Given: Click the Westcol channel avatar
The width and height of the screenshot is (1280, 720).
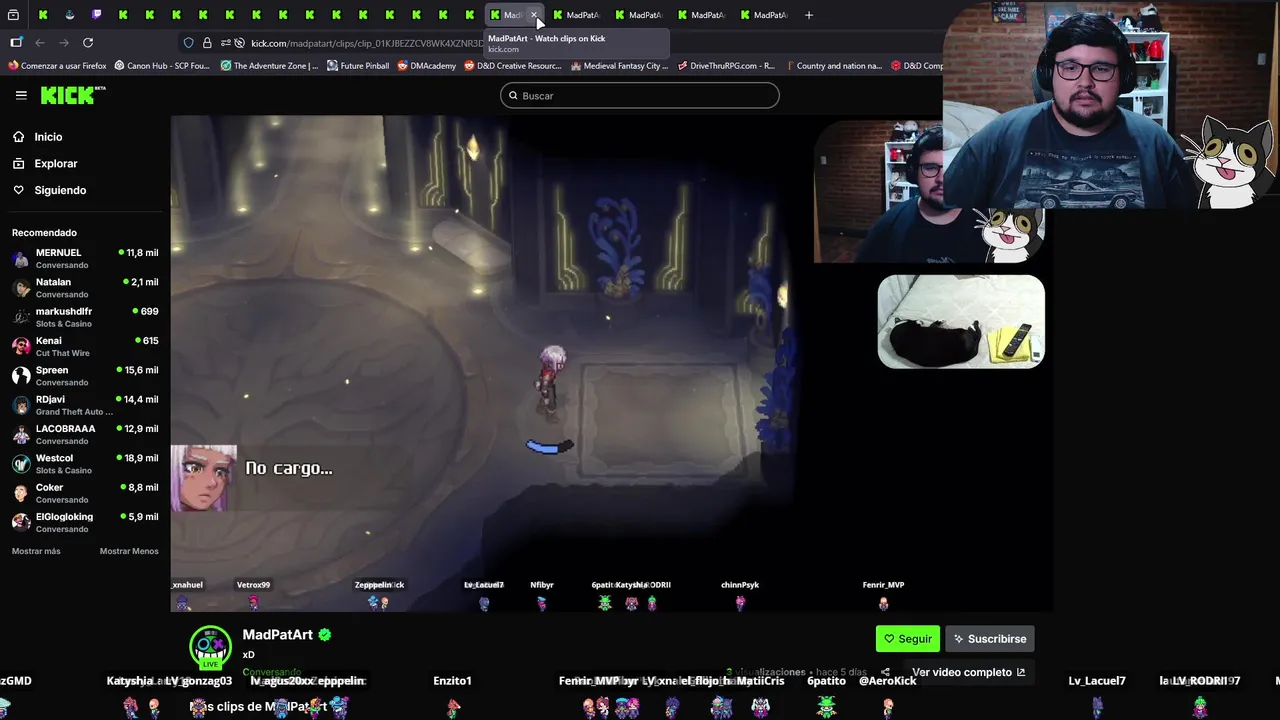Looking at the screenshot, I should tap(21, 464).
